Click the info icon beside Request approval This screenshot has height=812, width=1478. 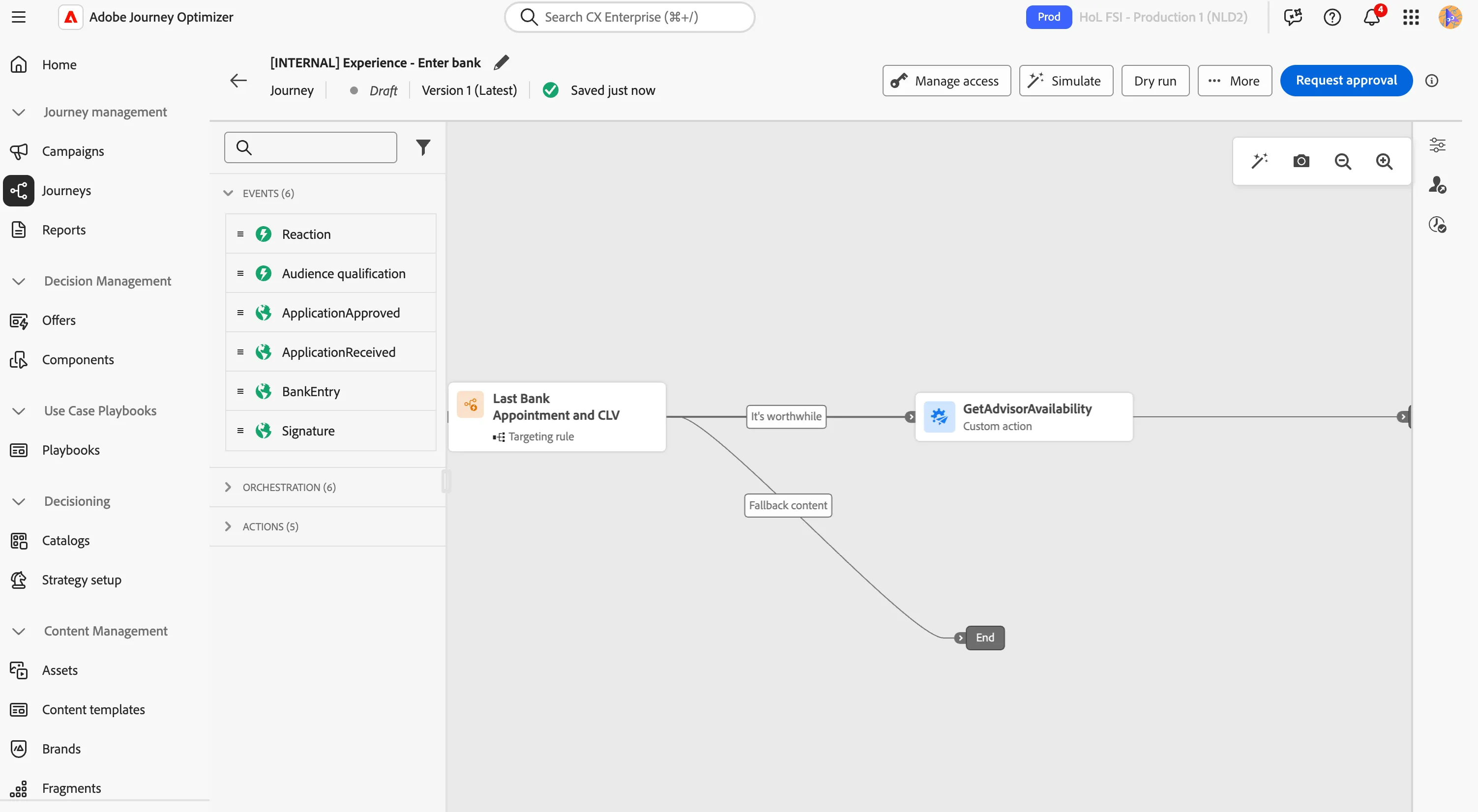1431,81
